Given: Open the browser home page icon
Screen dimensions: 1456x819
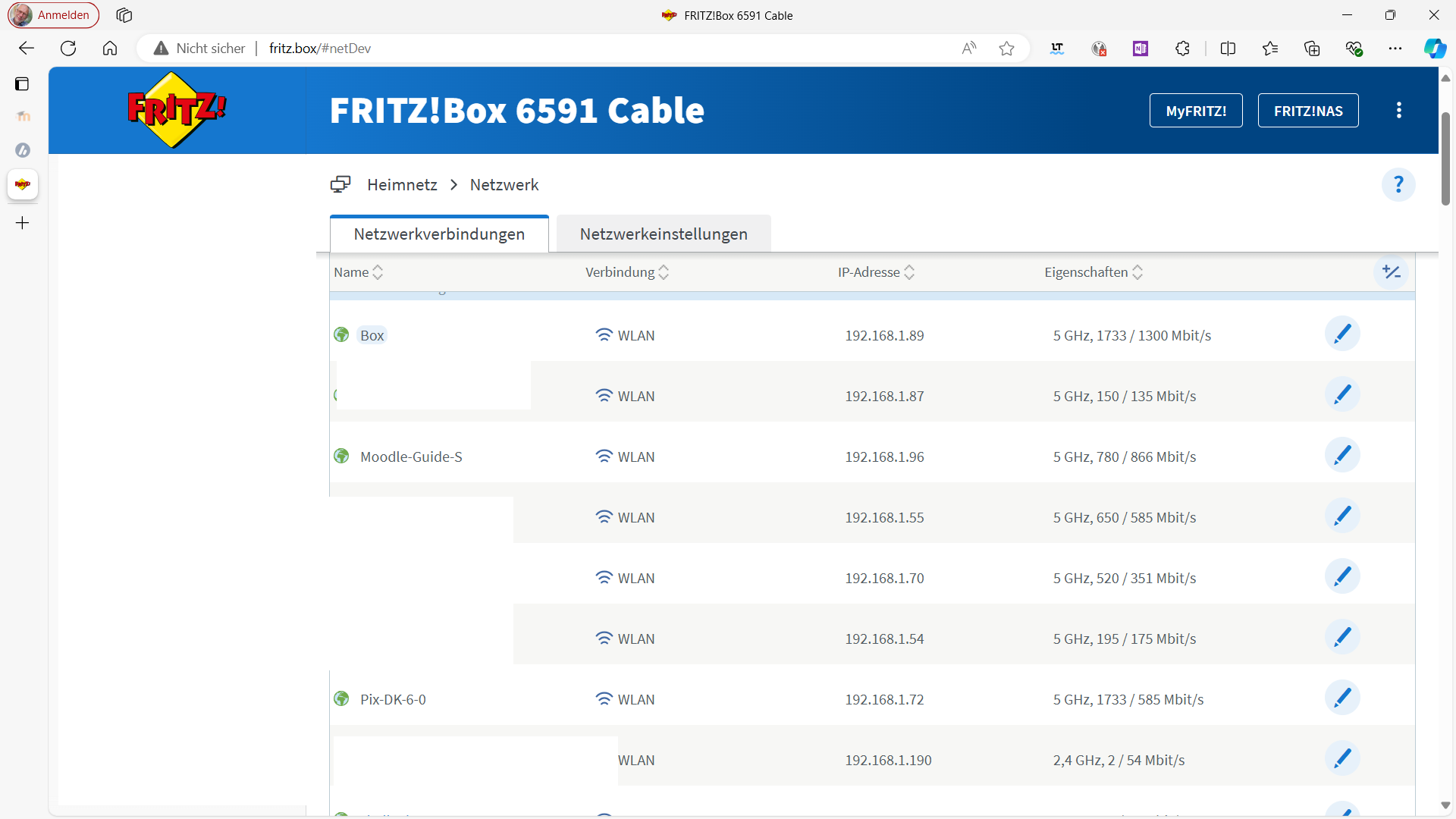Looking at the screenshot, I should tap(110, 49).
